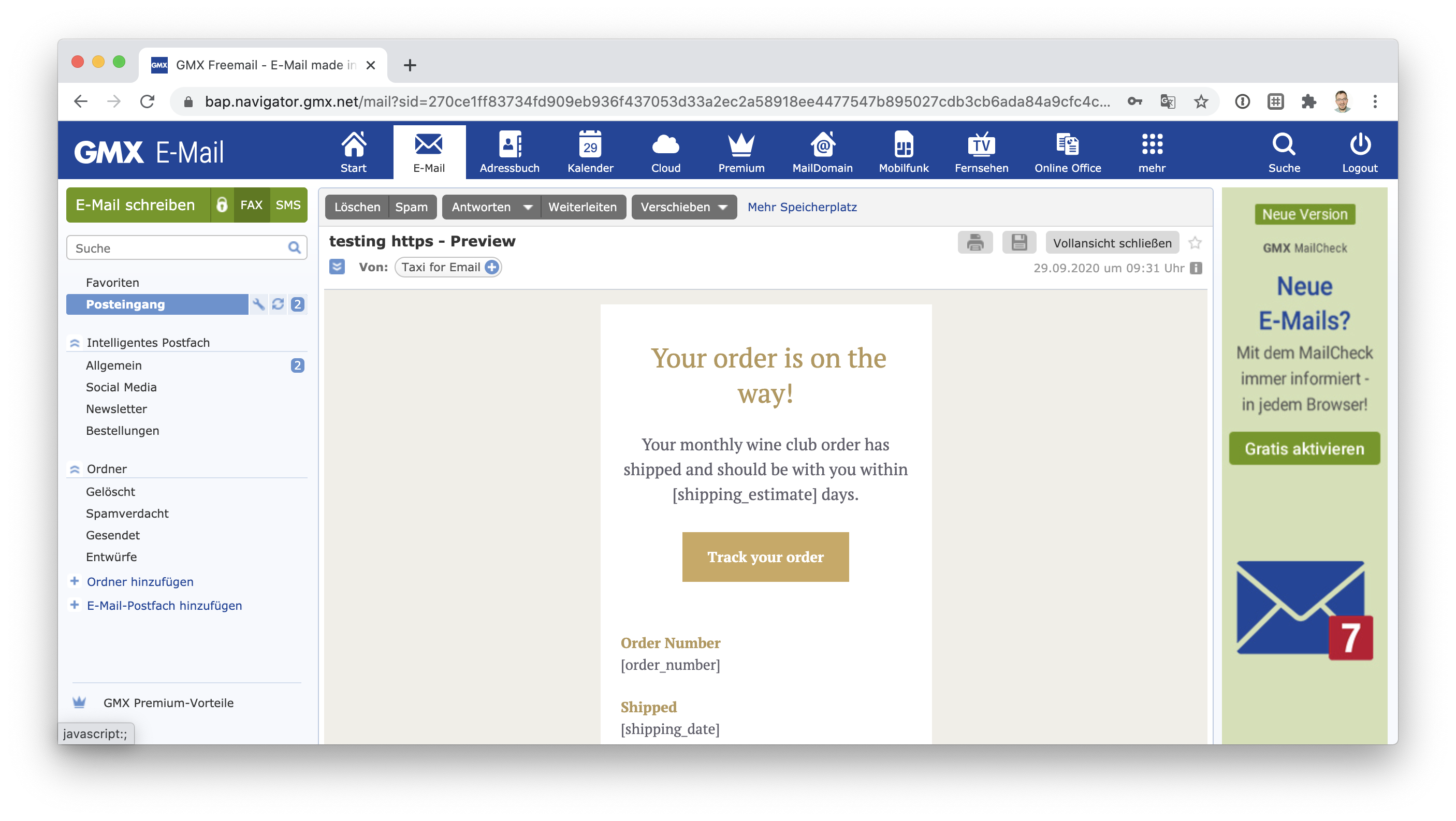Screen dimensions: 1456x821
Task: Open the Entwürfe folder
Action: tap(111, 556)
